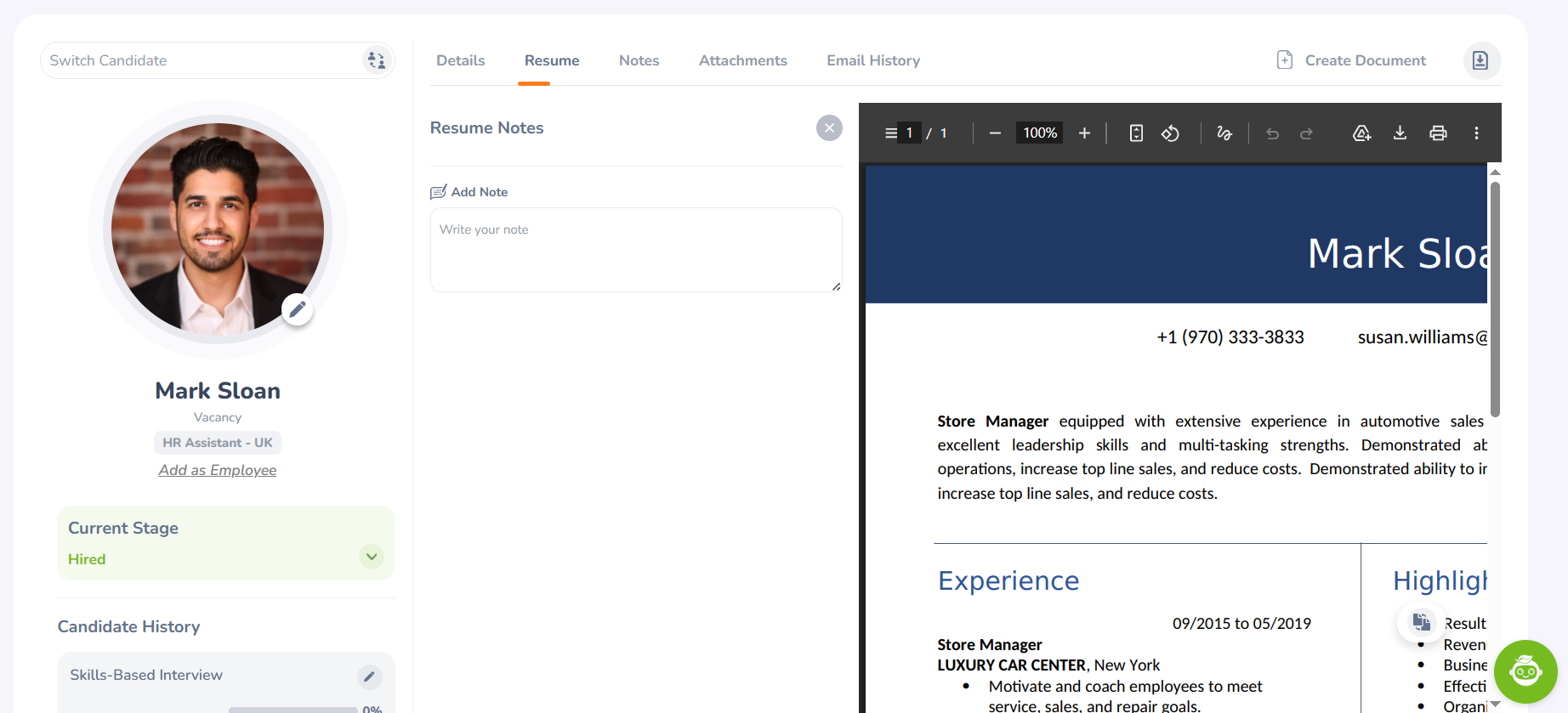Click the switch candidate people icon

[x=376, y=60]
